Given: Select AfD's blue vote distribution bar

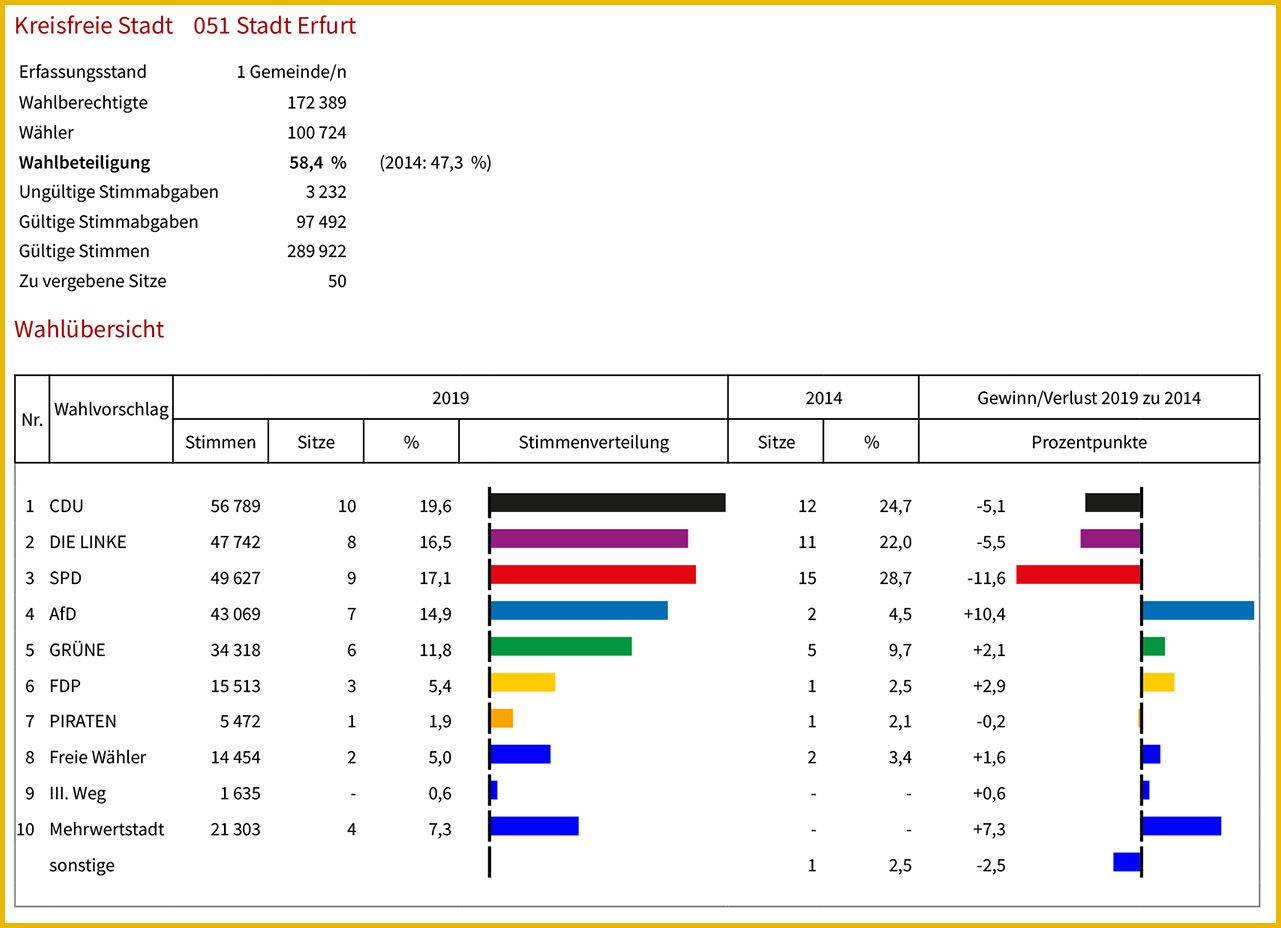Looking at the screenshot, I should tap(579, 610).
